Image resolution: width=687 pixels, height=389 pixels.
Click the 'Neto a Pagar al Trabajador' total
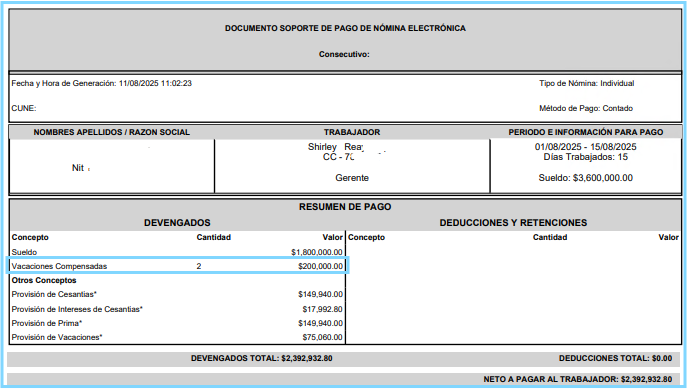(x=577, y=379)
